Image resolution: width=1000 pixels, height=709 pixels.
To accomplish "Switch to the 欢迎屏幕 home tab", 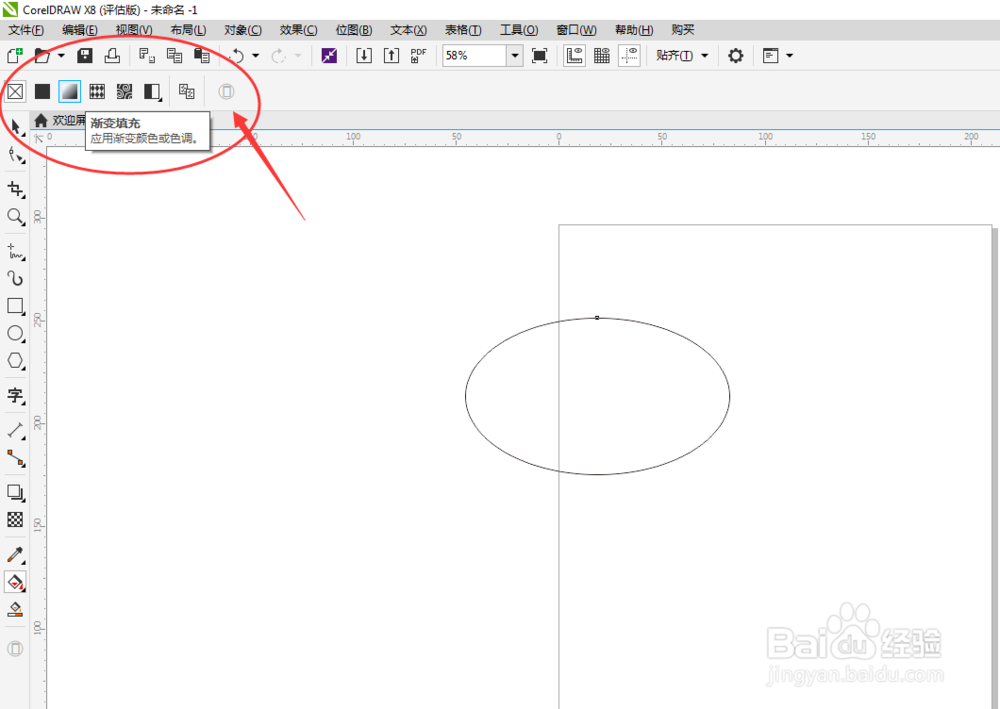I will click(59, 121).
